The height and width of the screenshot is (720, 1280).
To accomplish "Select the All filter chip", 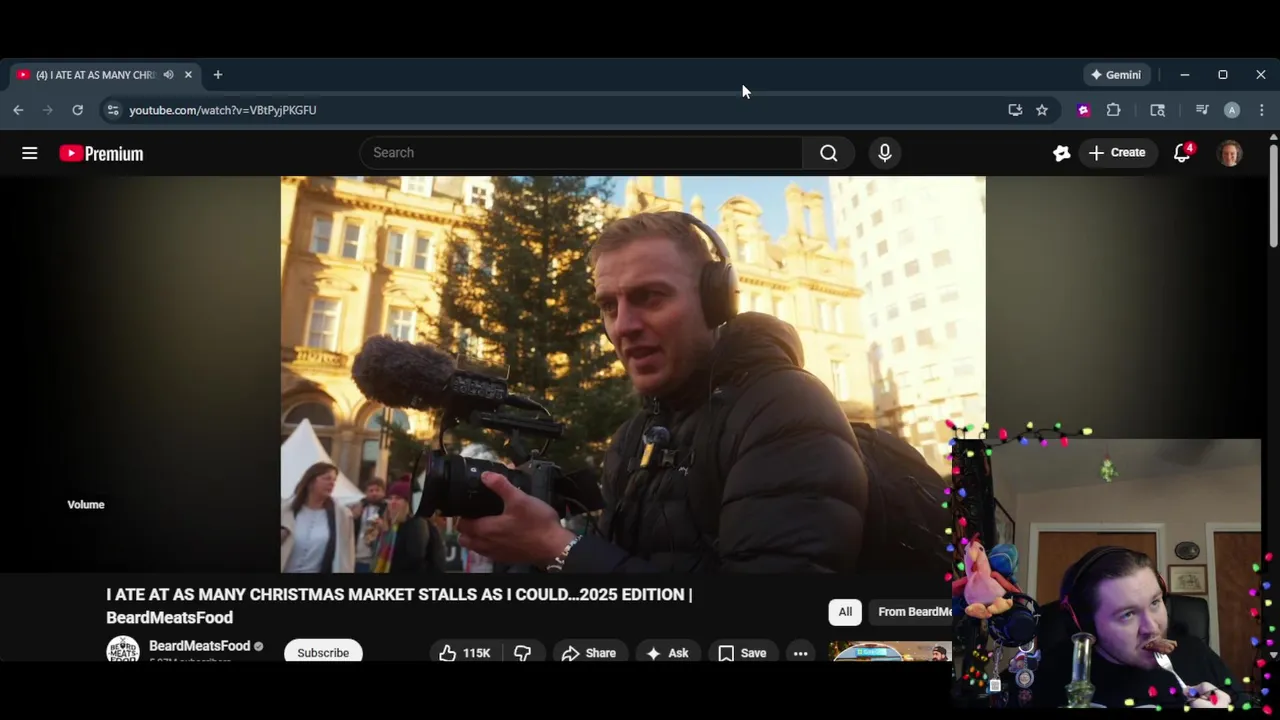I will click(x=845, y=612).
